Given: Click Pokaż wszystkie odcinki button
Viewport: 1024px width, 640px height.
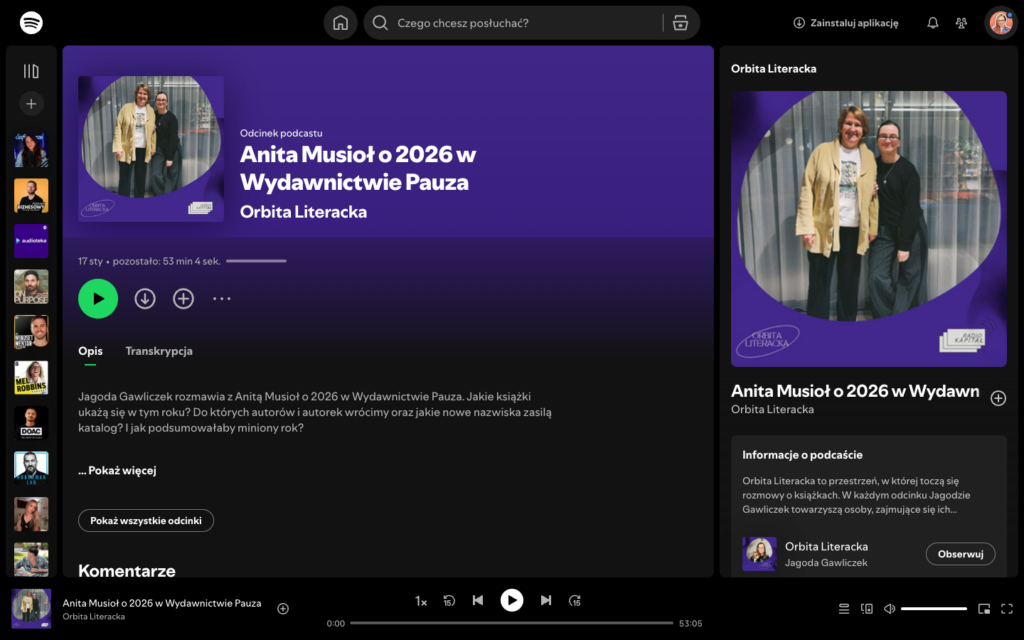Looking at the screenshot, I should pos(146,521).
